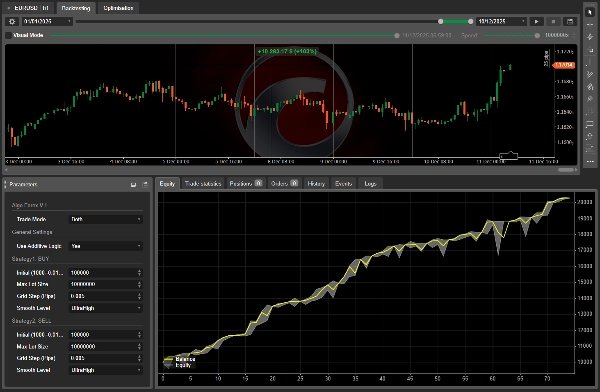Open the Orders tab
This screenshot has height=392, width=600.
tap(284, 184)
